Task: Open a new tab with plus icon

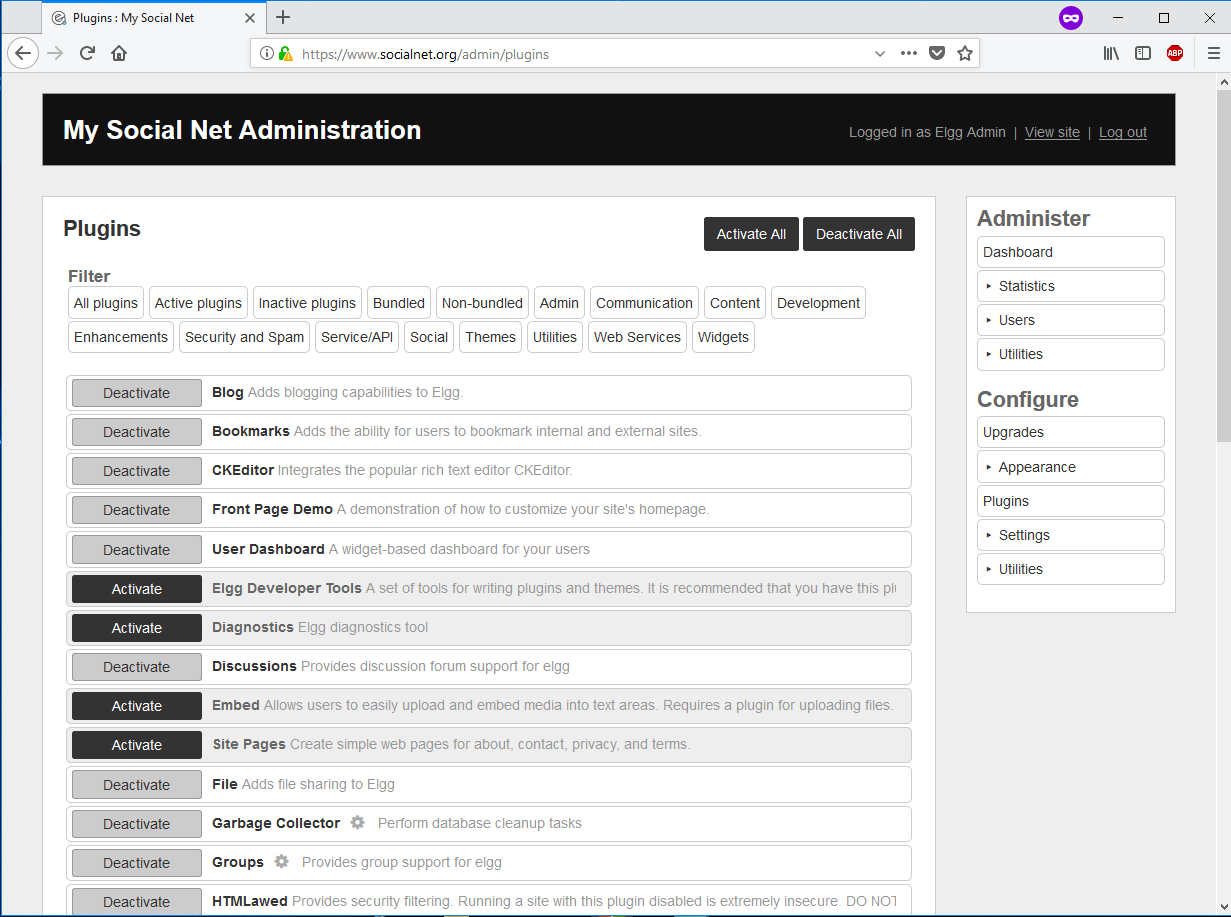Action: click(283, 17)
